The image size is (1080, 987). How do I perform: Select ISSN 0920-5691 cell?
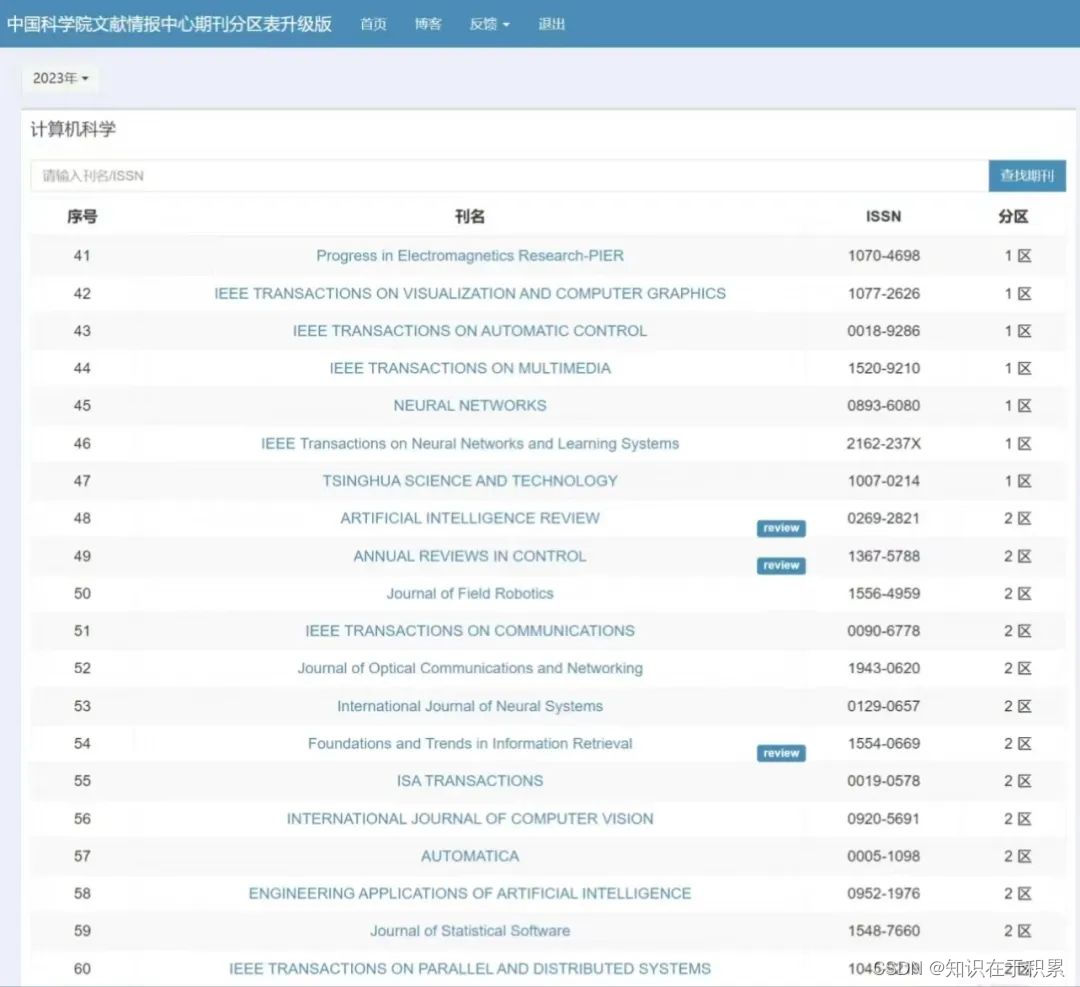[884, 818]
